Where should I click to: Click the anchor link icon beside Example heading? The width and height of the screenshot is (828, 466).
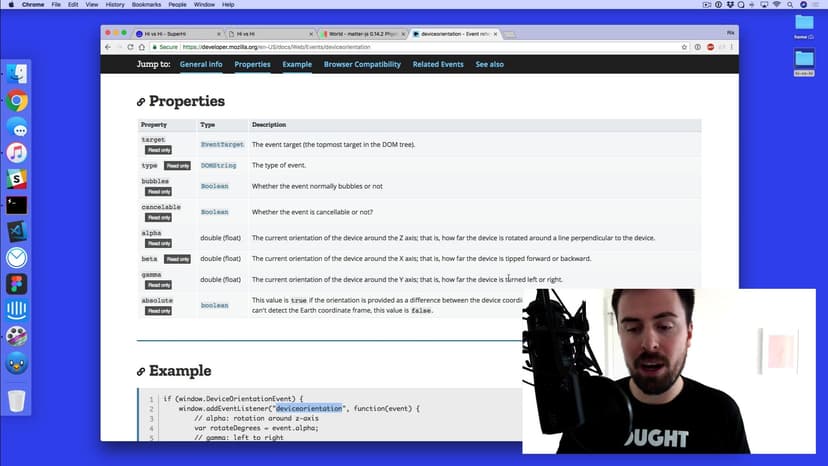[141, 371]
